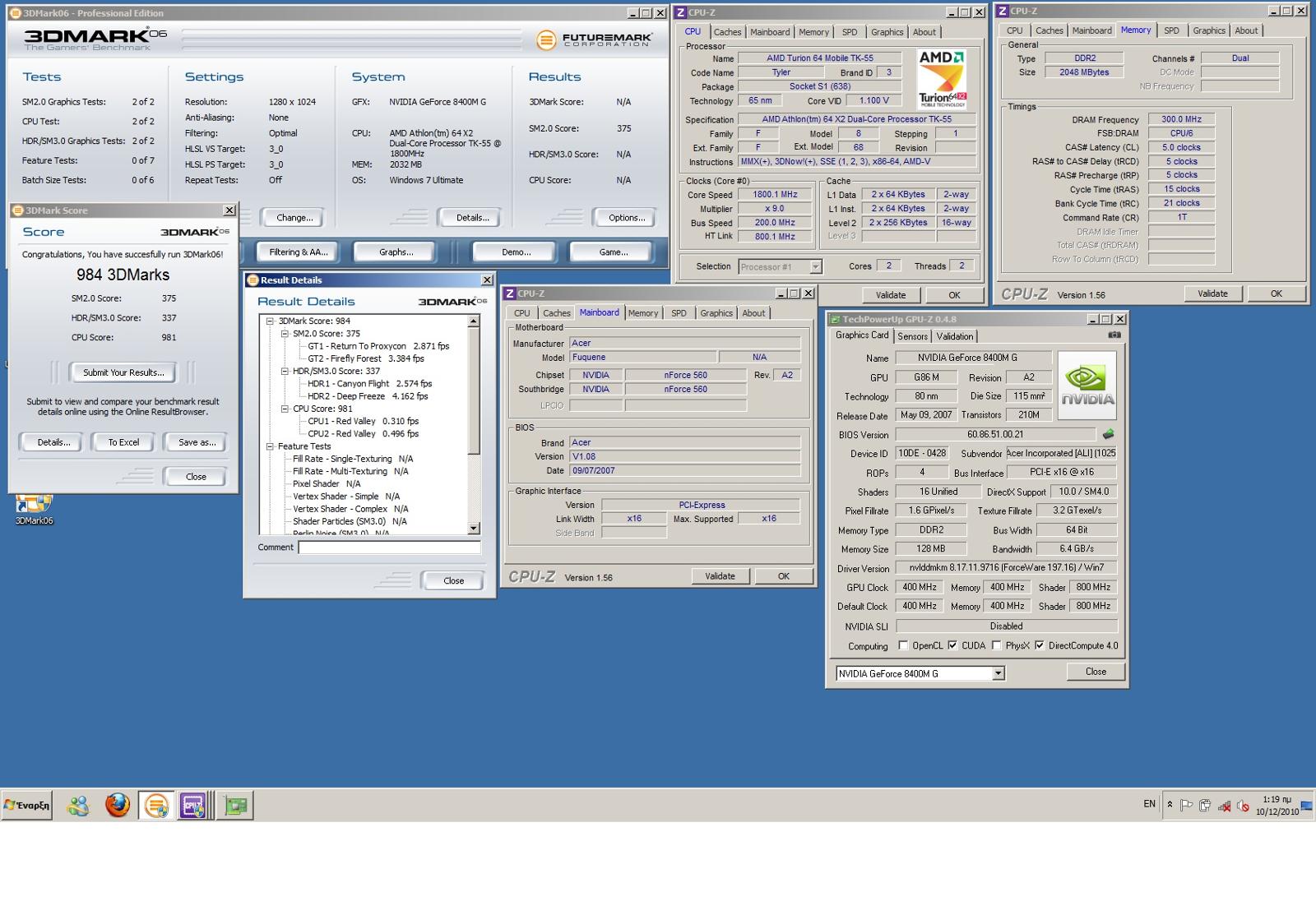This screenshot has width=1316, height=915.
Task: Collapse the Feature Tests tree node
Action: [270, 446]
